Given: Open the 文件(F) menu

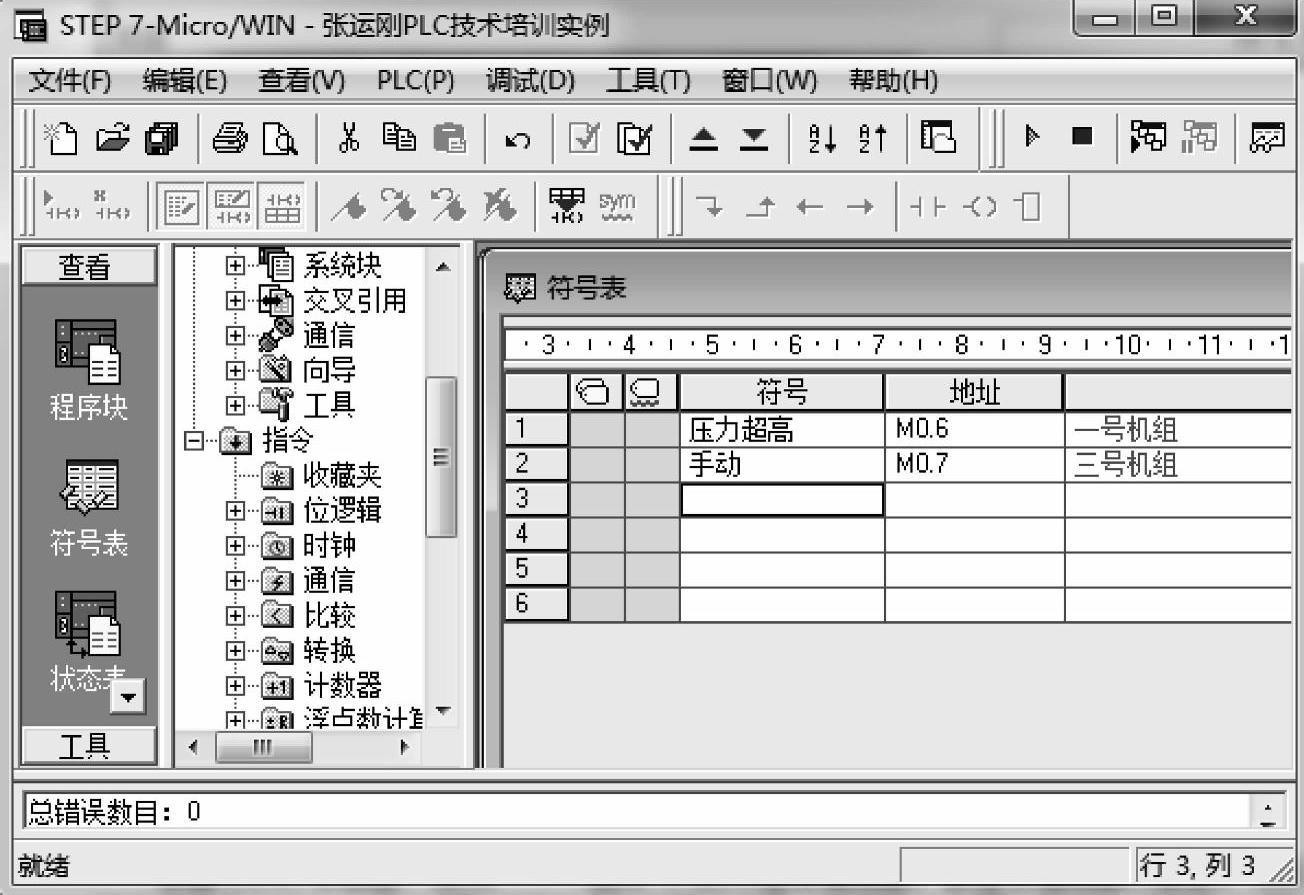Looking at the screenshot, I should pos(70,81).
